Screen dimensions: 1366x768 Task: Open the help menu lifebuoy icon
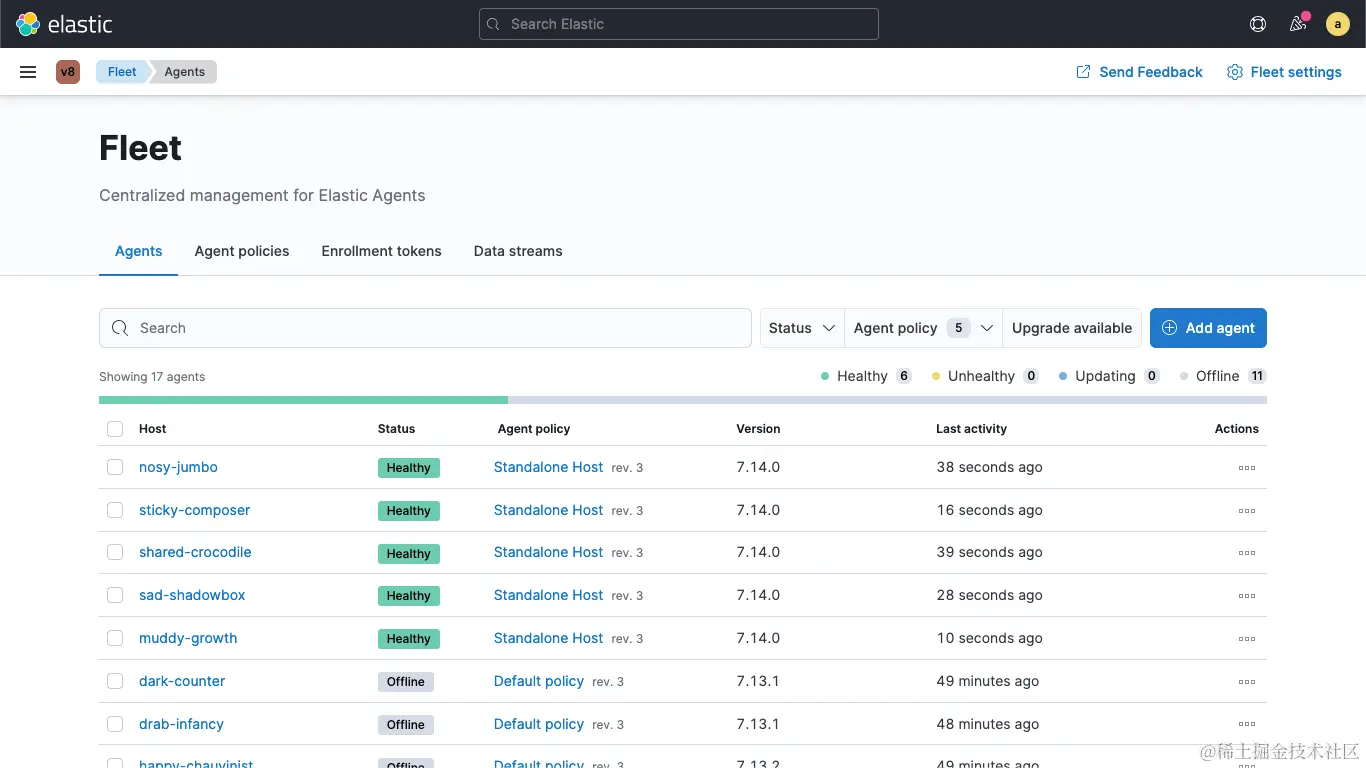pos(1258,24)
